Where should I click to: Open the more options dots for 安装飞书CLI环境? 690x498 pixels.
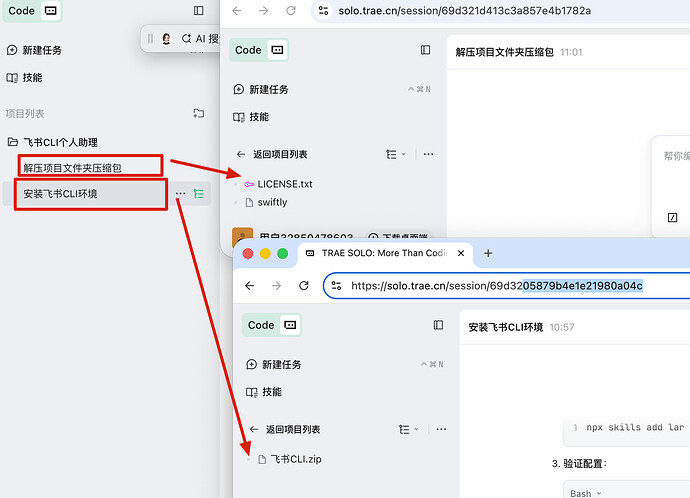[x=180, y=194]
